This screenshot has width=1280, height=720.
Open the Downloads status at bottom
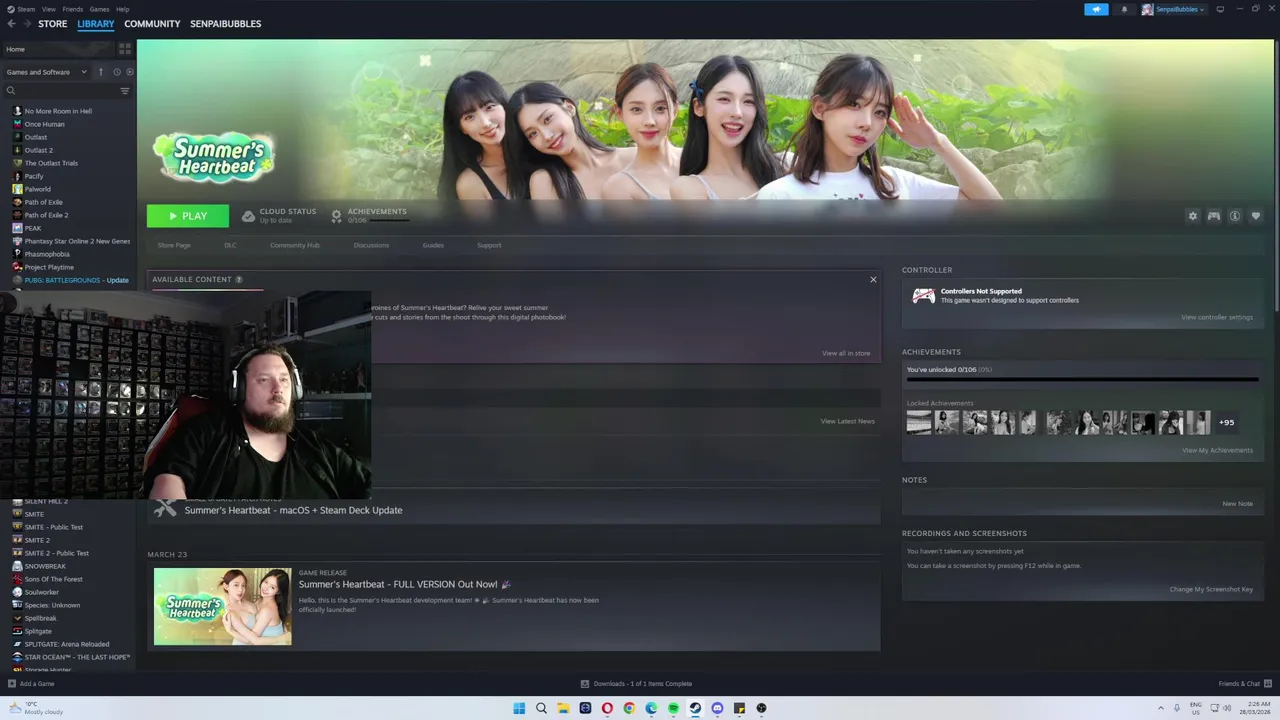[637, 684]
